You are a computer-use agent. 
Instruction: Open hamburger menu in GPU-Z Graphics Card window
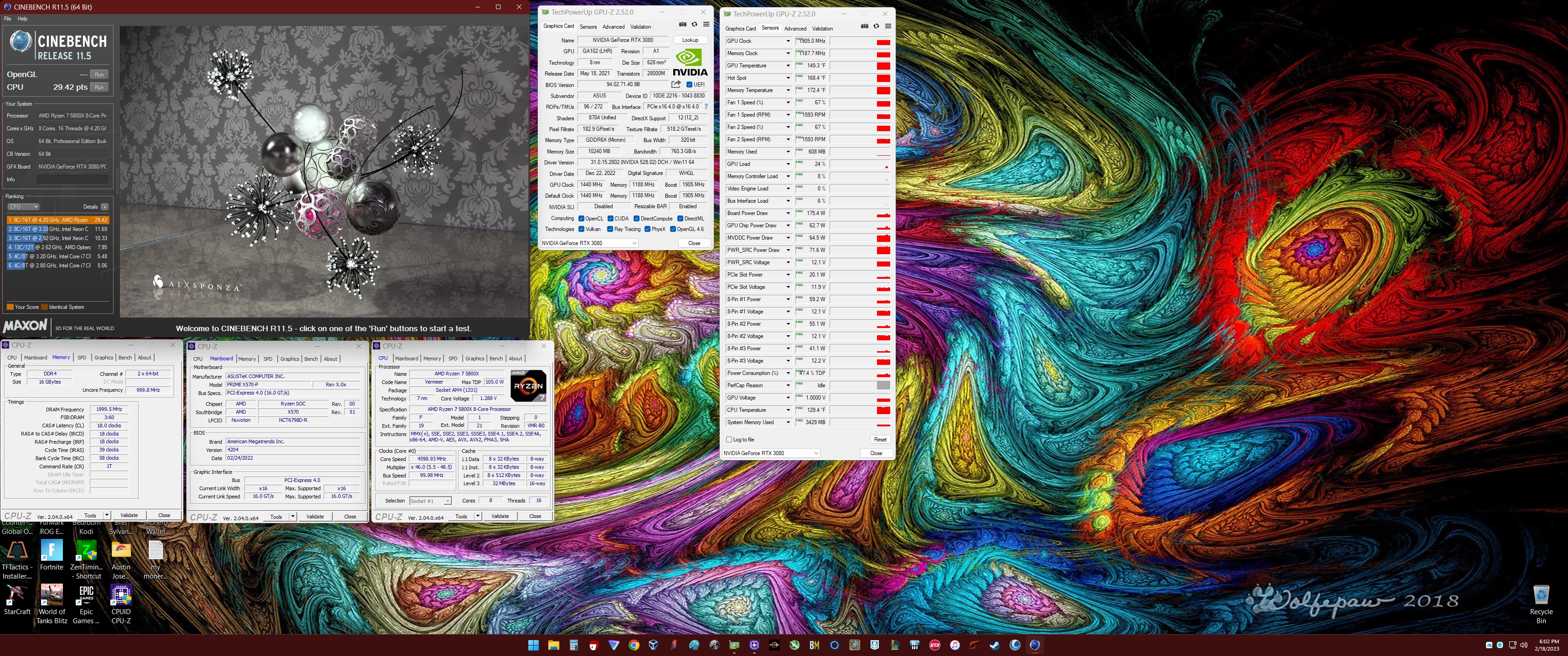click(x=706, y=24)
